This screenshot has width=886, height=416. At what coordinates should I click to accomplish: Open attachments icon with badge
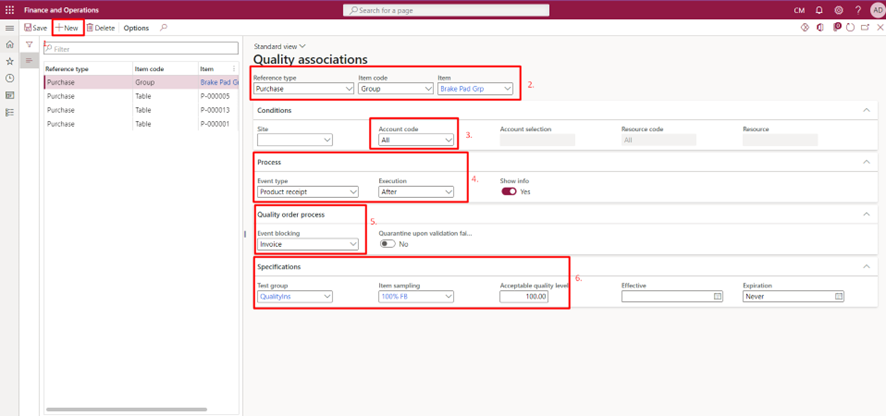tap(837, 27)
